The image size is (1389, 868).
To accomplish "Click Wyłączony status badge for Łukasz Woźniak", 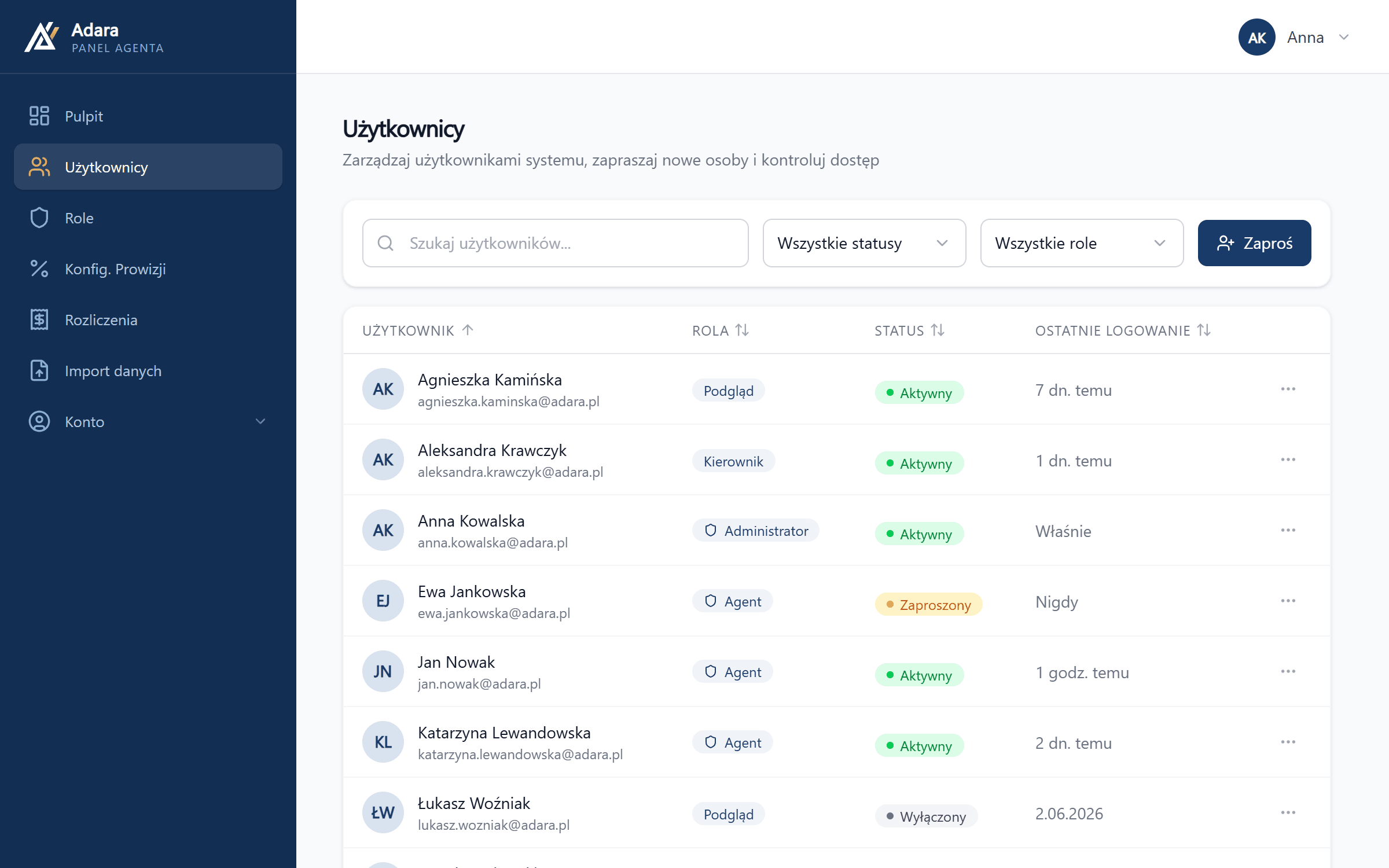I will [x=926, y=816].
